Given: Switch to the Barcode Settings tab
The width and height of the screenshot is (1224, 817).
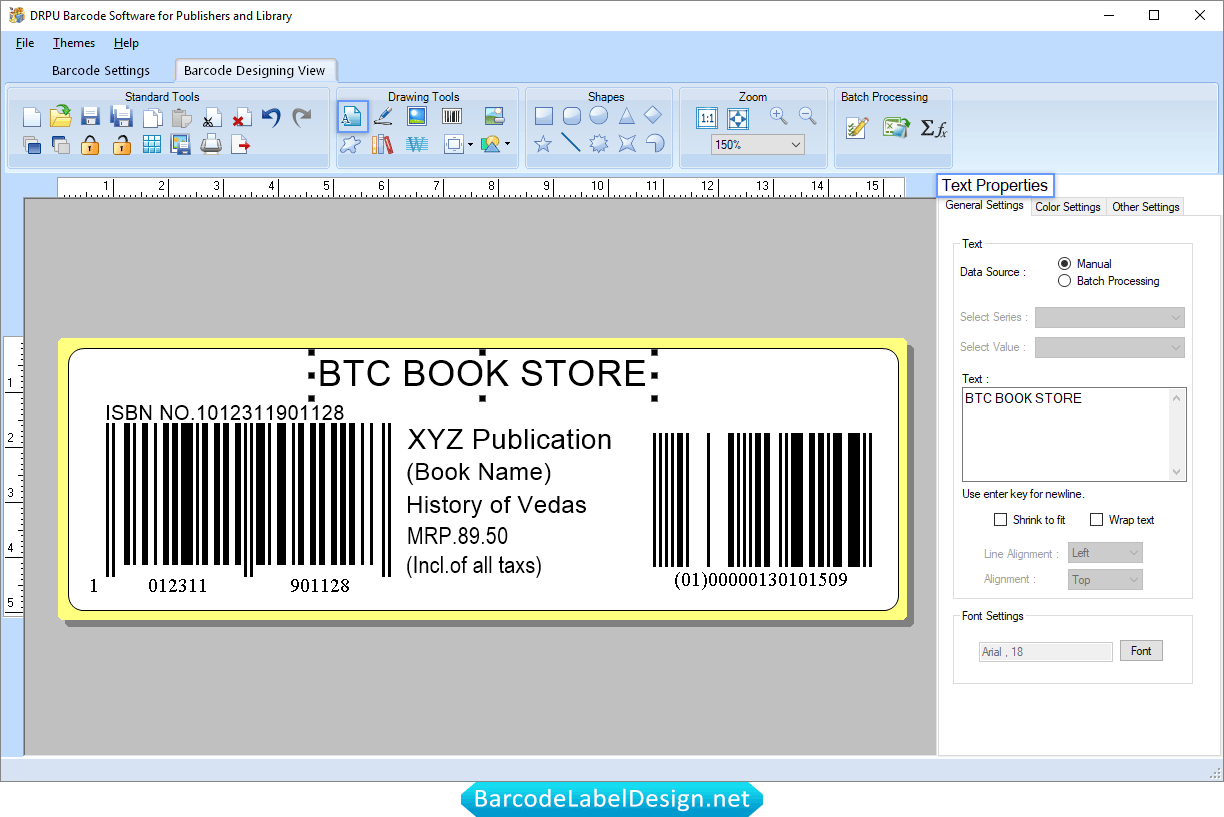Looking at the screenshot, I should pos(101,71).
